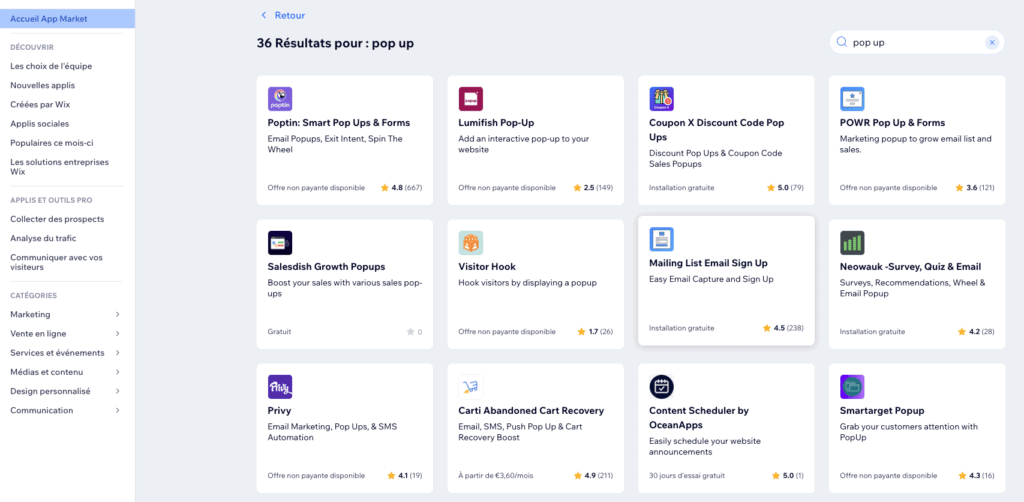
Task: Expand the Médias et contenu chevron
Action: tap(118, 372)
